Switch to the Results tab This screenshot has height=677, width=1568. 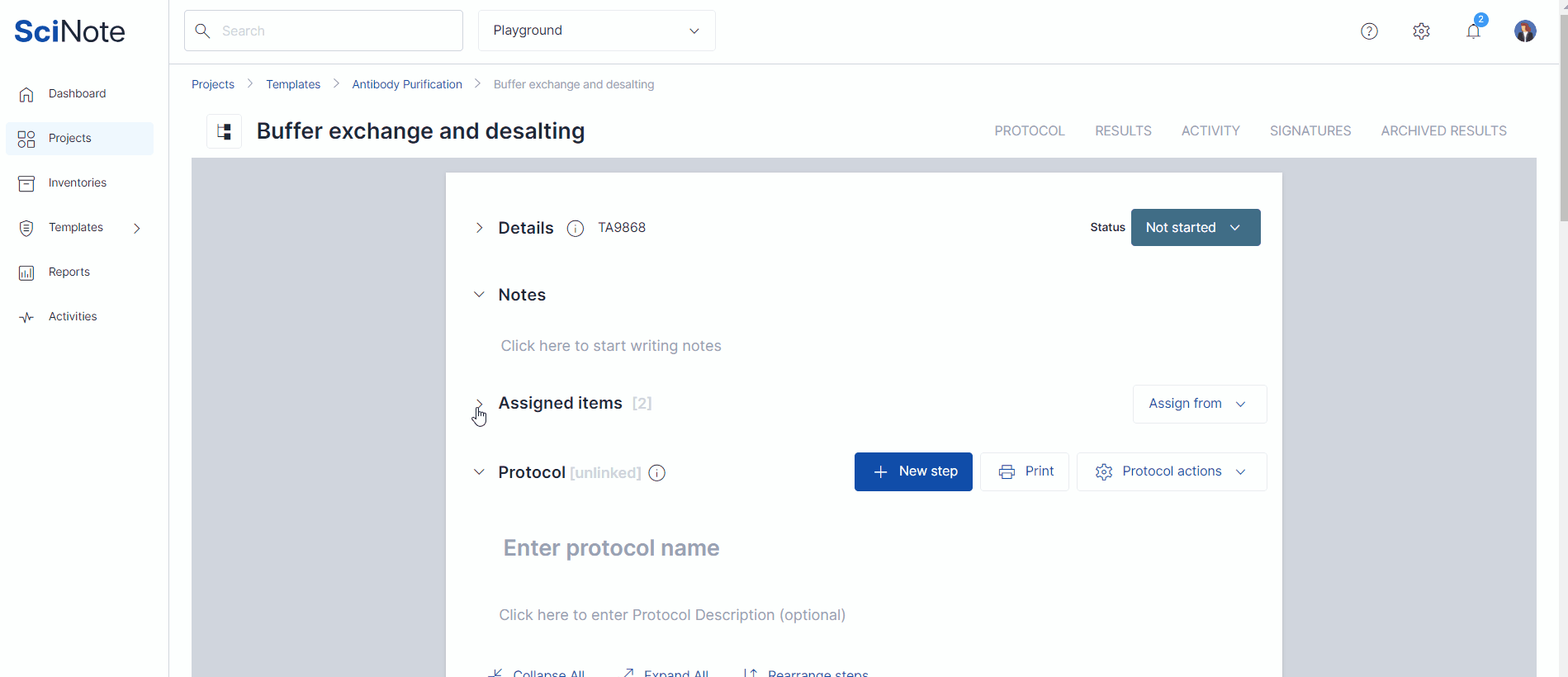point(1123,131)
